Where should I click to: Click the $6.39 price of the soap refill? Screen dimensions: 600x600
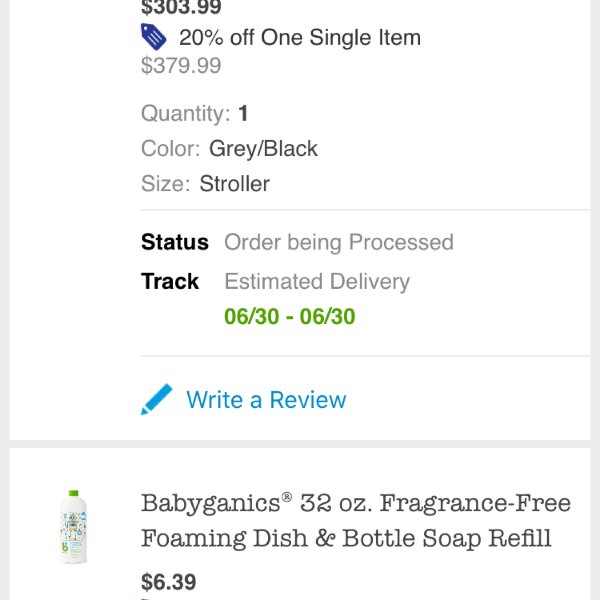tap(168, 582)
